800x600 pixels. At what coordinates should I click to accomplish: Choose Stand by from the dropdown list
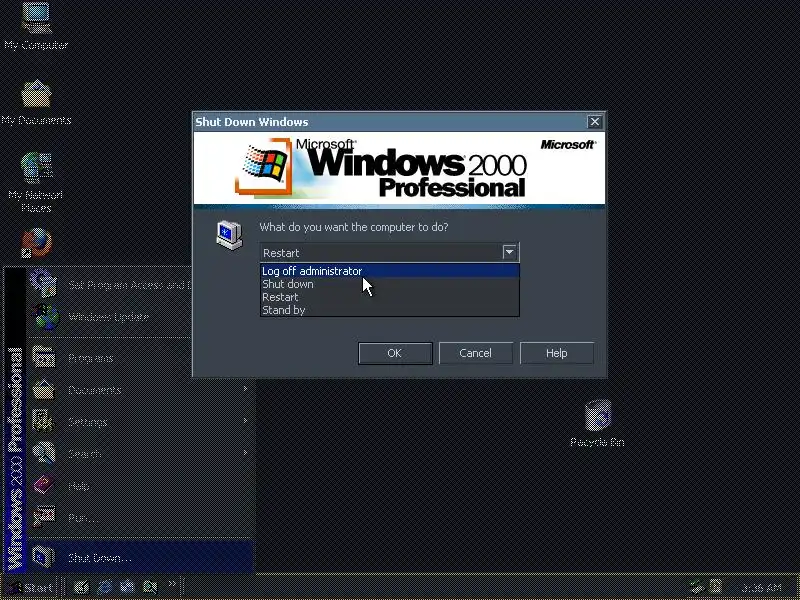(x=390, y=310)
